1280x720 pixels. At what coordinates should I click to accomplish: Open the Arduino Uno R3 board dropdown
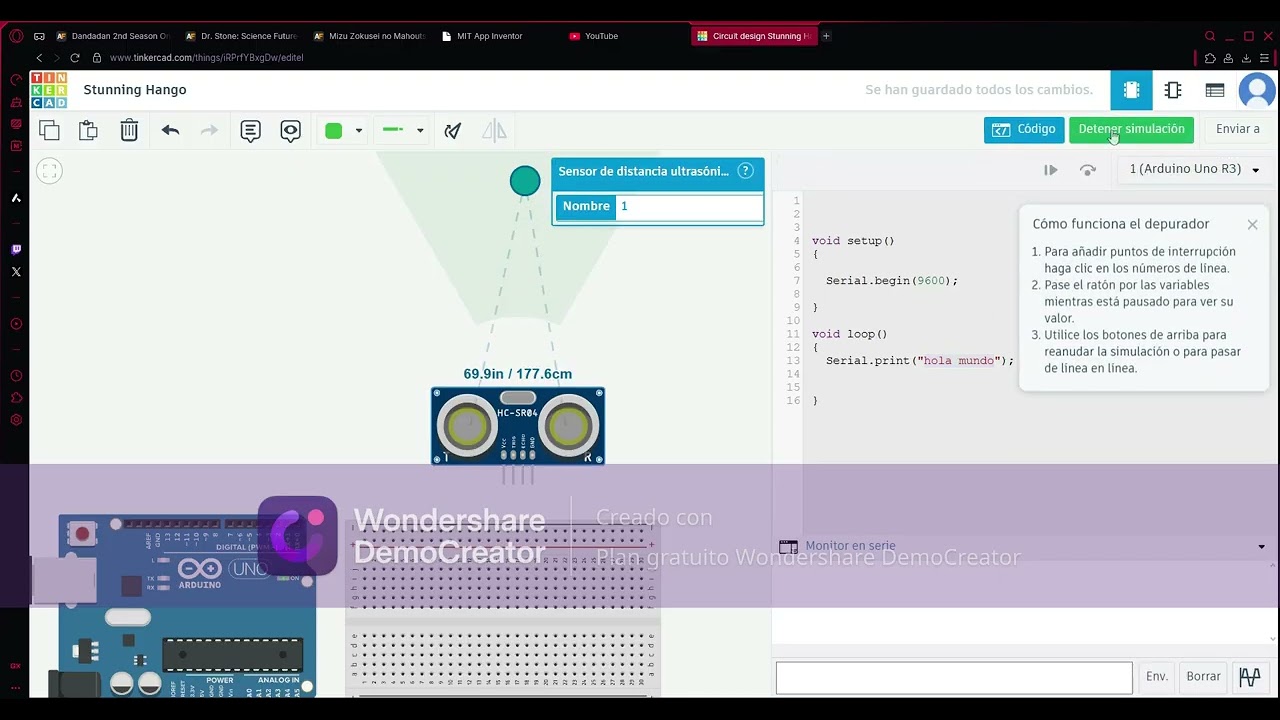(1194, 170)
